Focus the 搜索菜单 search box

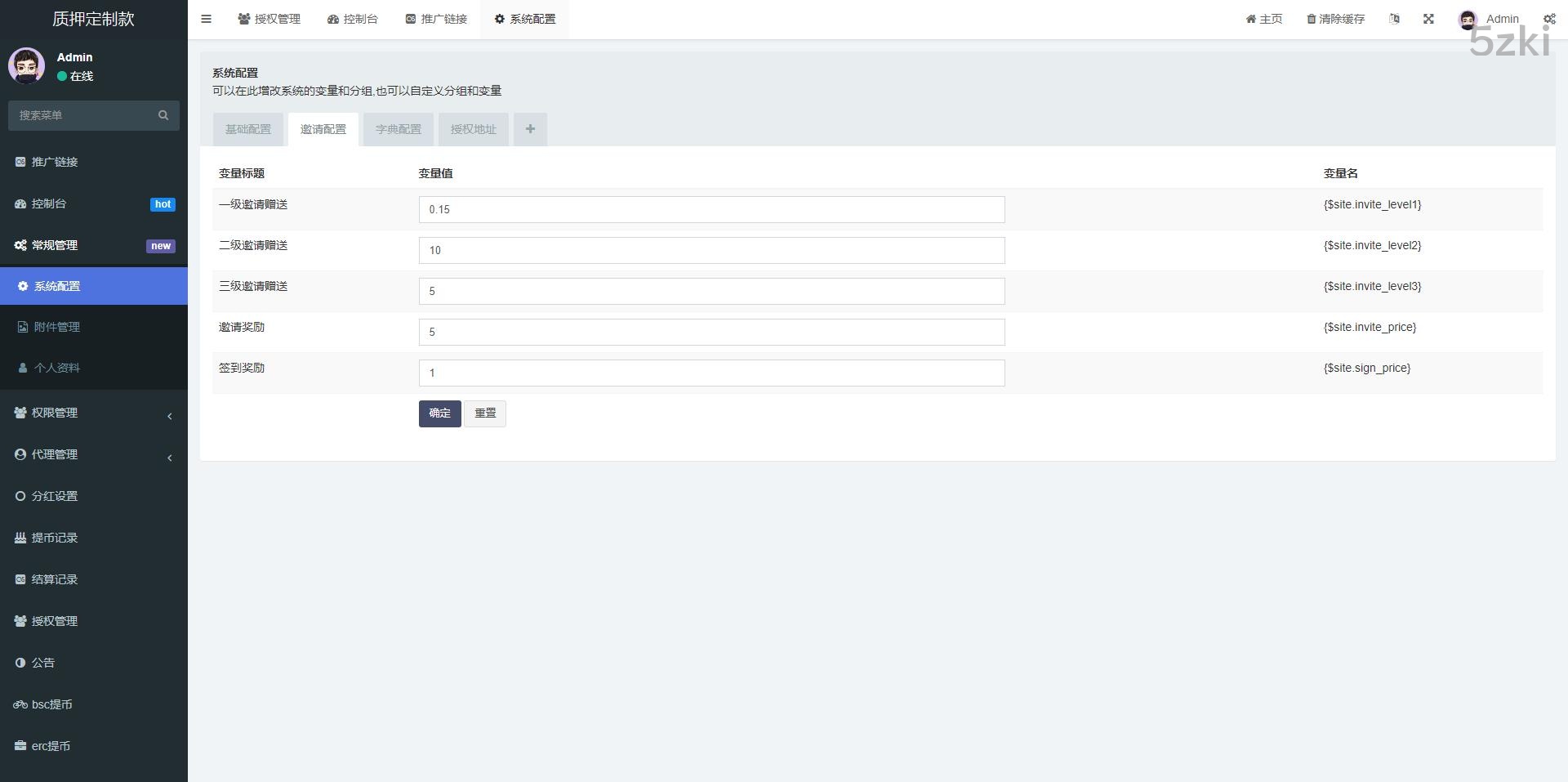[x=82, y=115]
